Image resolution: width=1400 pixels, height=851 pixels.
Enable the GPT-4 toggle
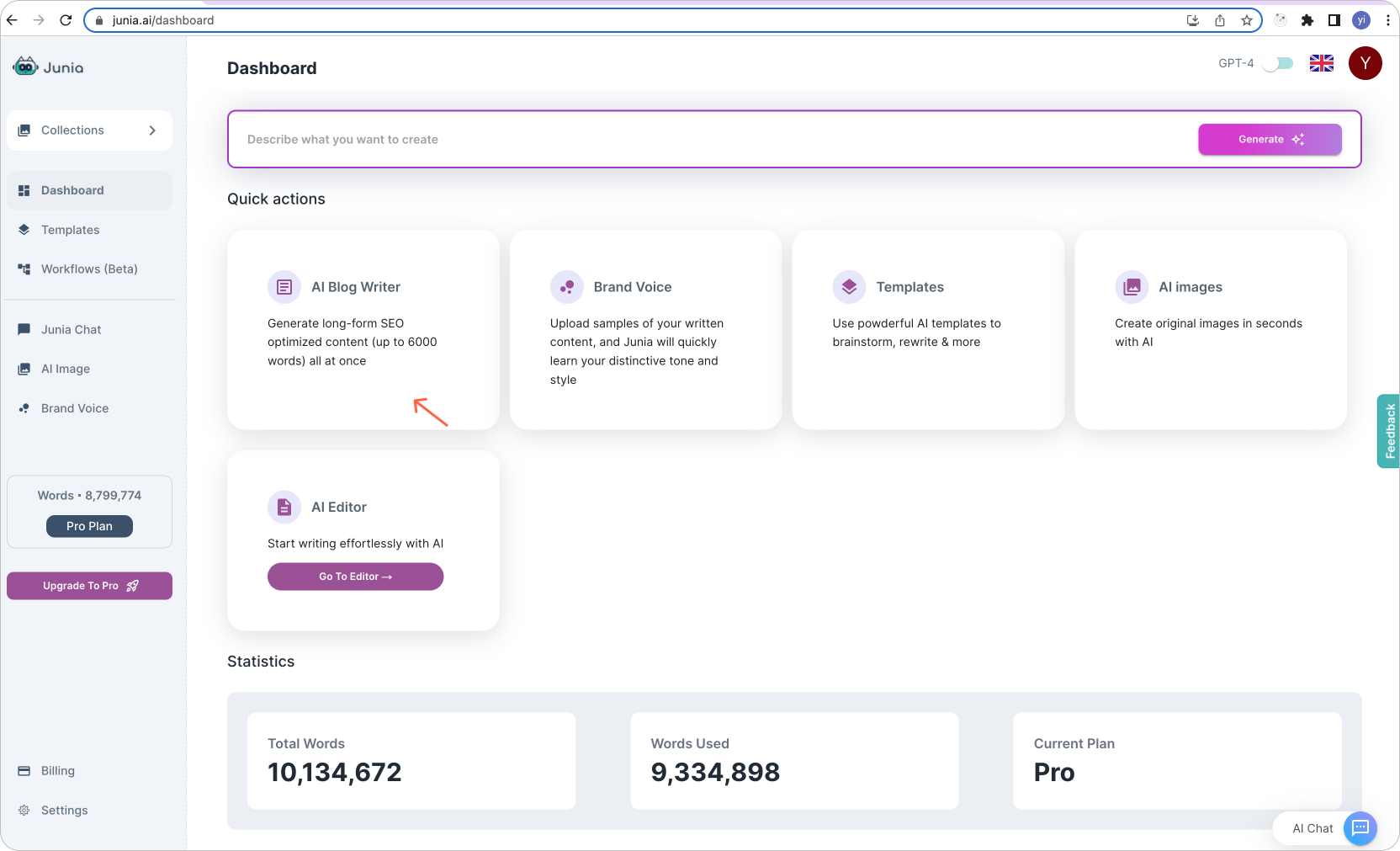coord(1278,63)
